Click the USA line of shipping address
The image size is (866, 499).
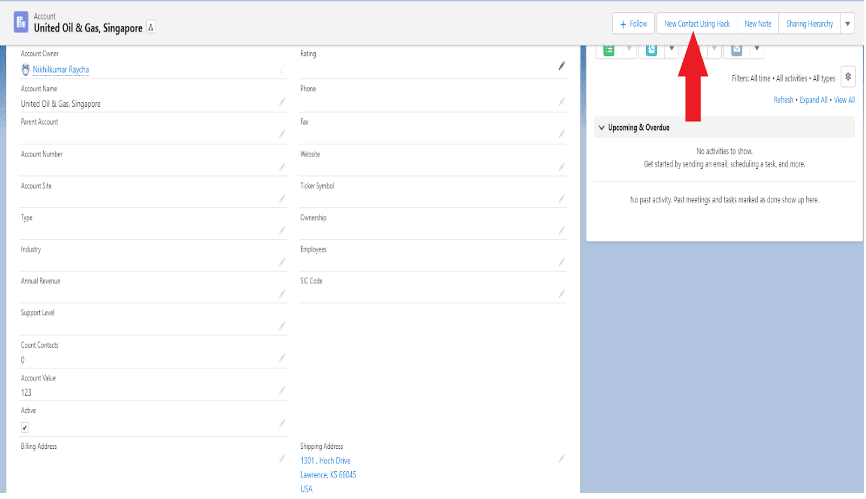pos(306,489)
